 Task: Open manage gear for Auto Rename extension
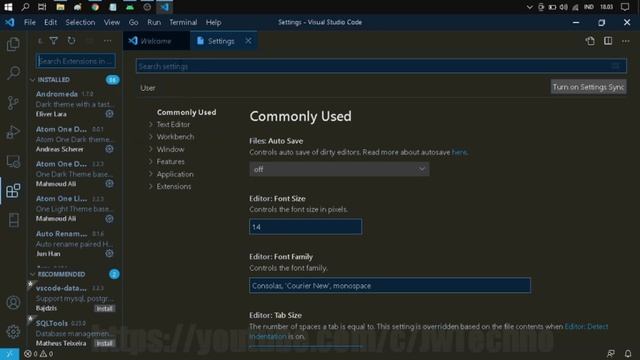pyautogui.click(x=109, y=253)
